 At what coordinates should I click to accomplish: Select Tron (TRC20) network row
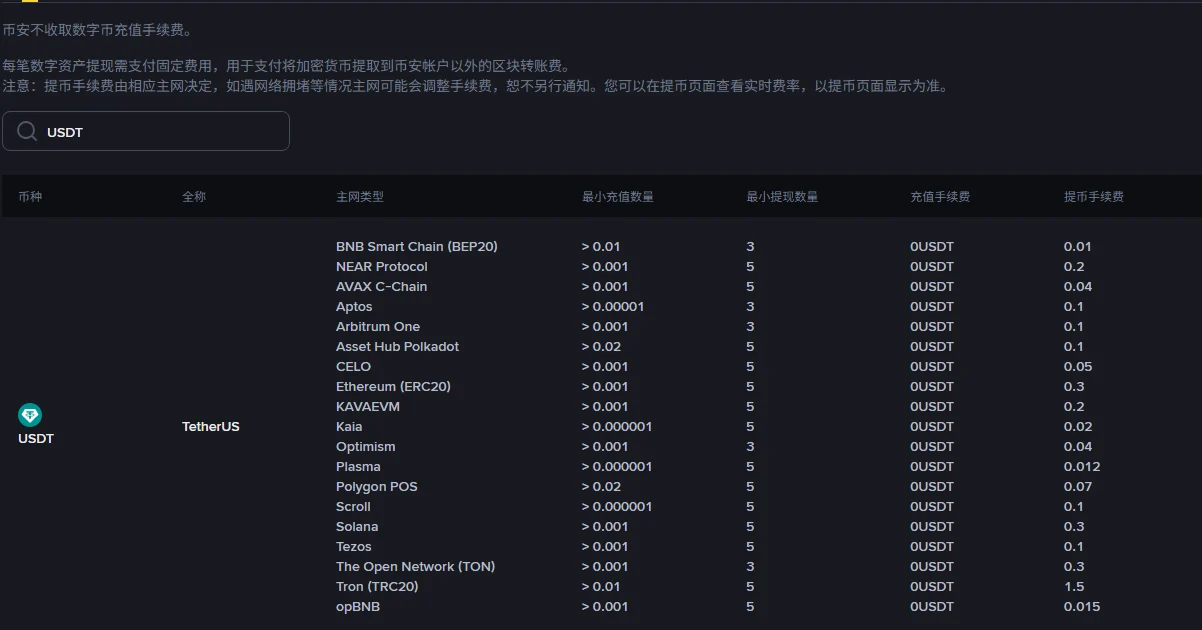point(377,587)
